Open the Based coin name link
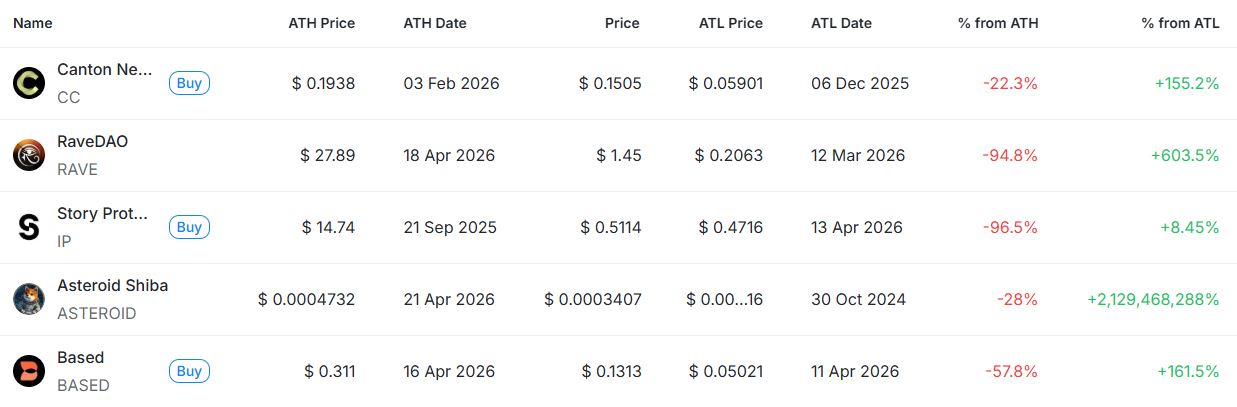 80,357
